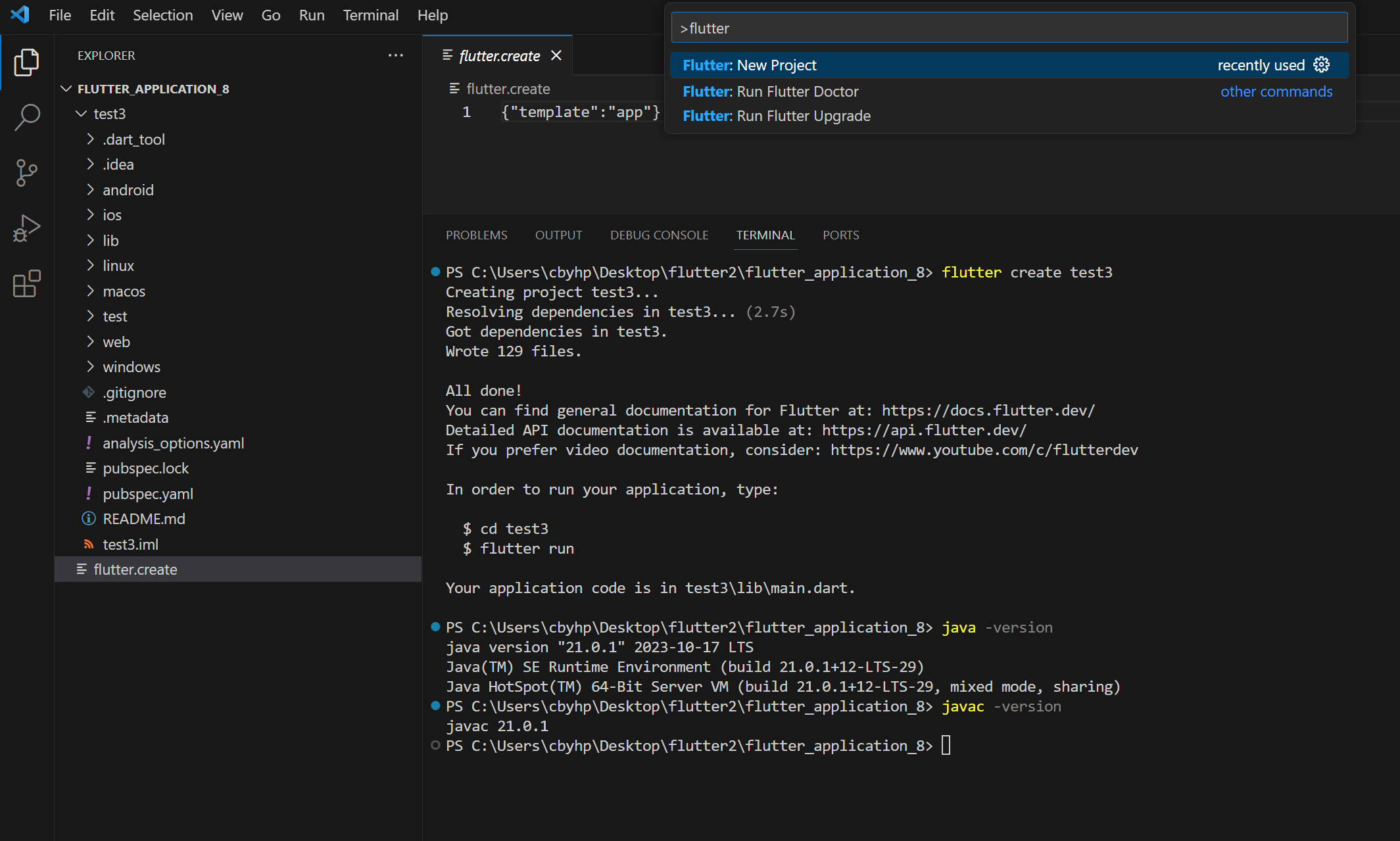Click the analysis_options.yaml file icon
This screenshot has height=841, width=1400.
[x=89, y=443]
